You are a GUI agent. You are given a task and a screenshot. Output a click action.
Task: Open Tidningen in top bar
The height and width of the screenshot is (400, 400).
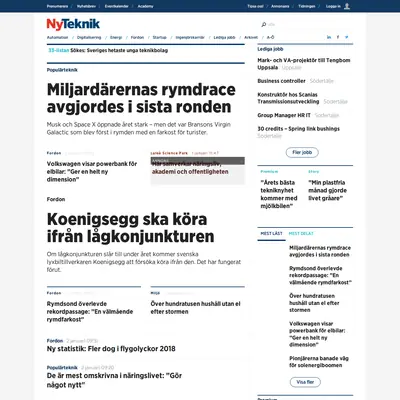[307, 6]
